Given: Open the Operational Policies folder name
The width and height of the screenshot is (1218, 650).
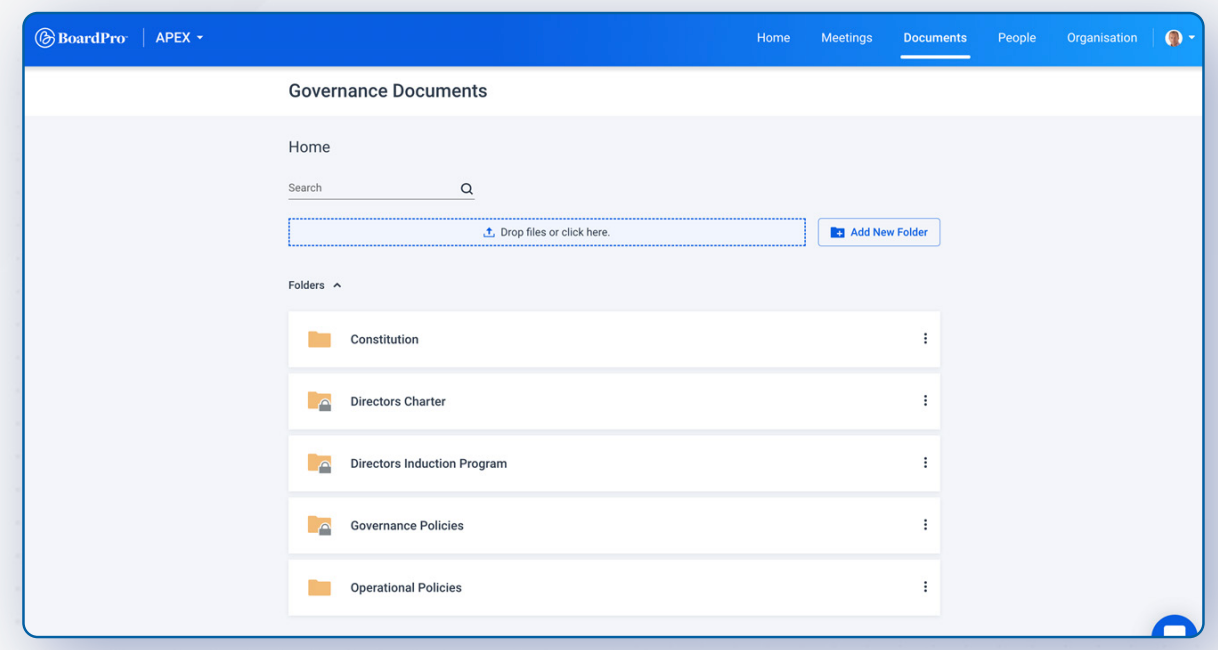Looking at the screenshot, I should [x=406, y=588].
